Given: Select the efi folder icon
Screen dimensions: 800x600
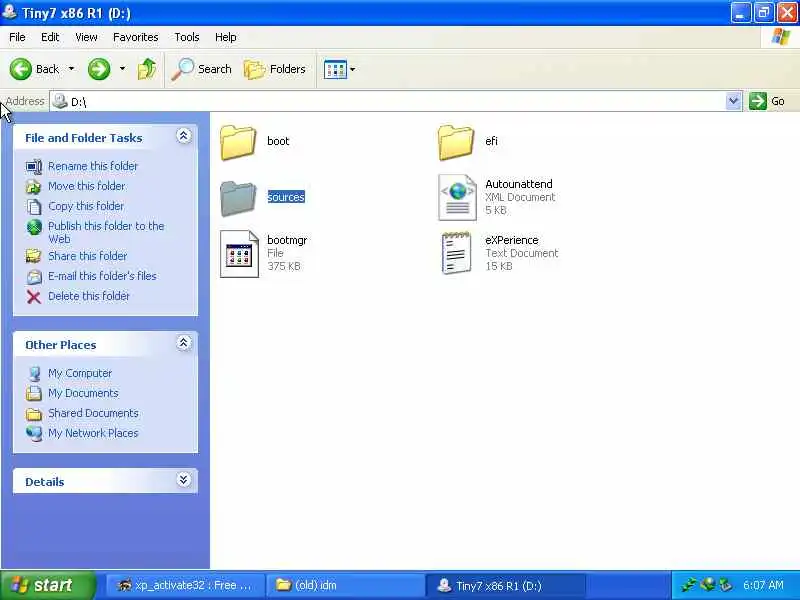Looking at the screenshot, I should (x=456, y=142).
